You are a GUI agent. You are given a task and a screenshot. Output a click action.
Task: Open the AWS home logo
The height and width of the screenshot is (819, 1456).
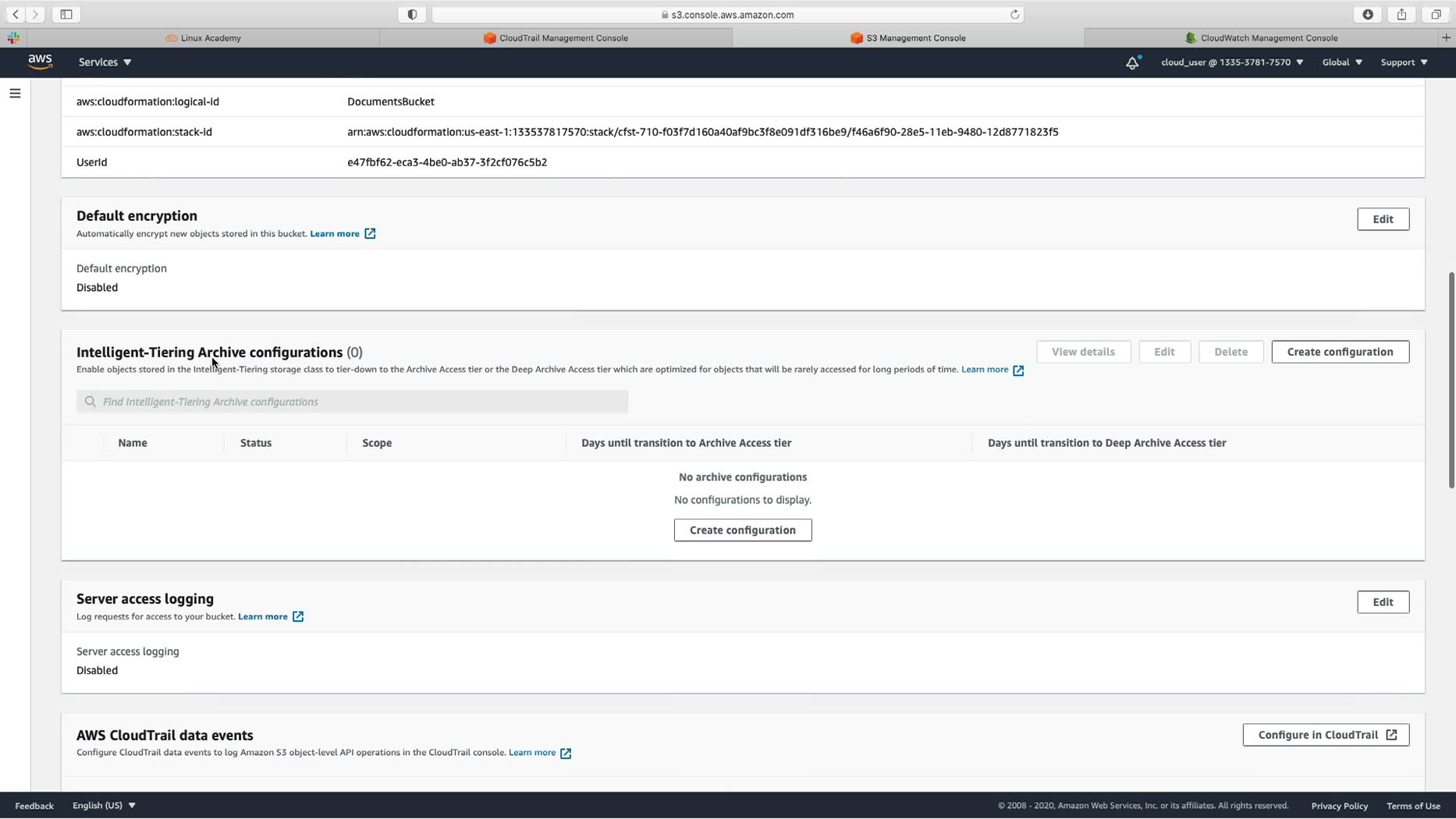[x=40, y=62]
